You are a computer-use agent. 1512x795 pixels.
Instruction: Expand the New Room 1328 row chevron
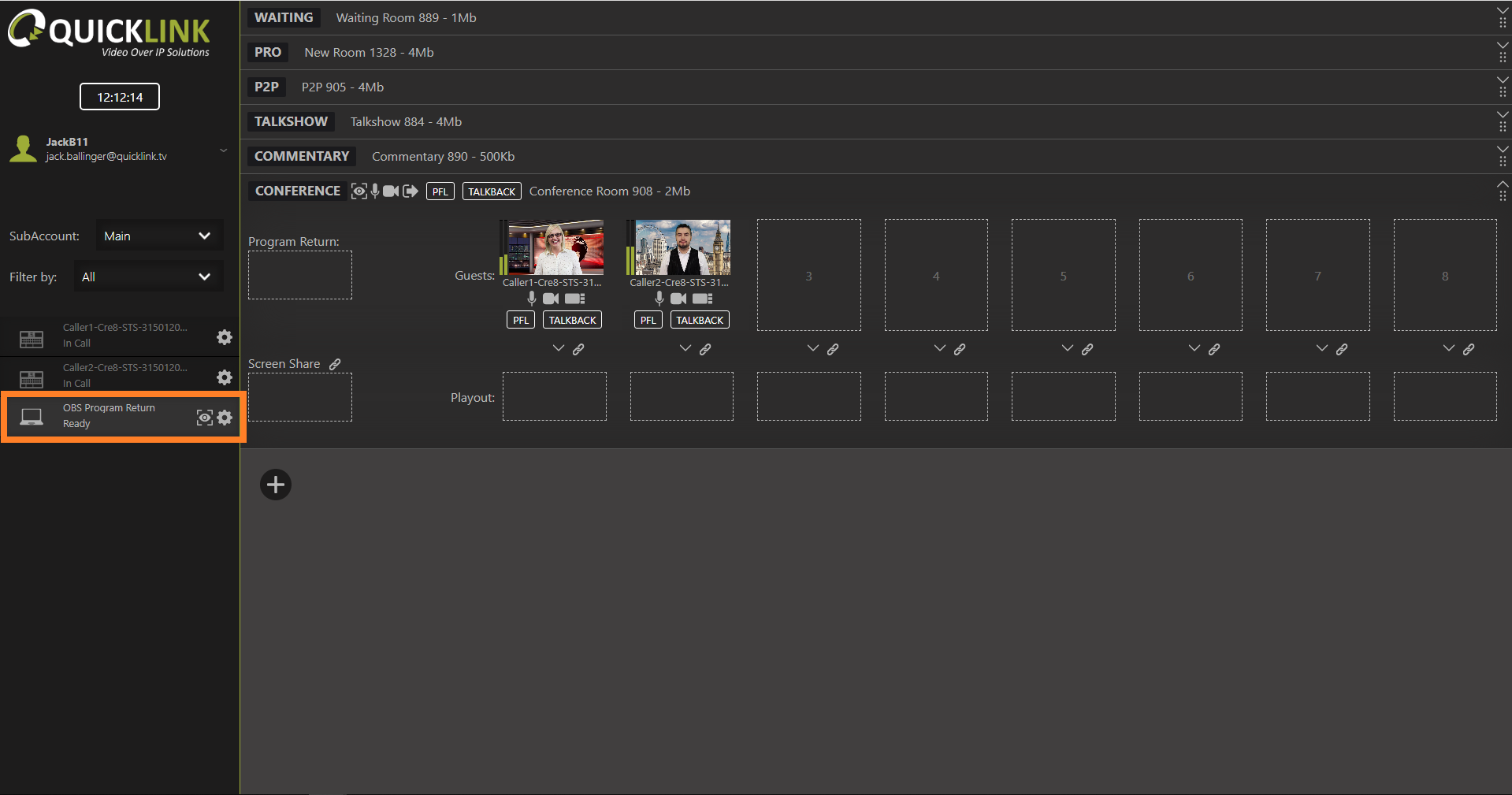click(1503, 45)
